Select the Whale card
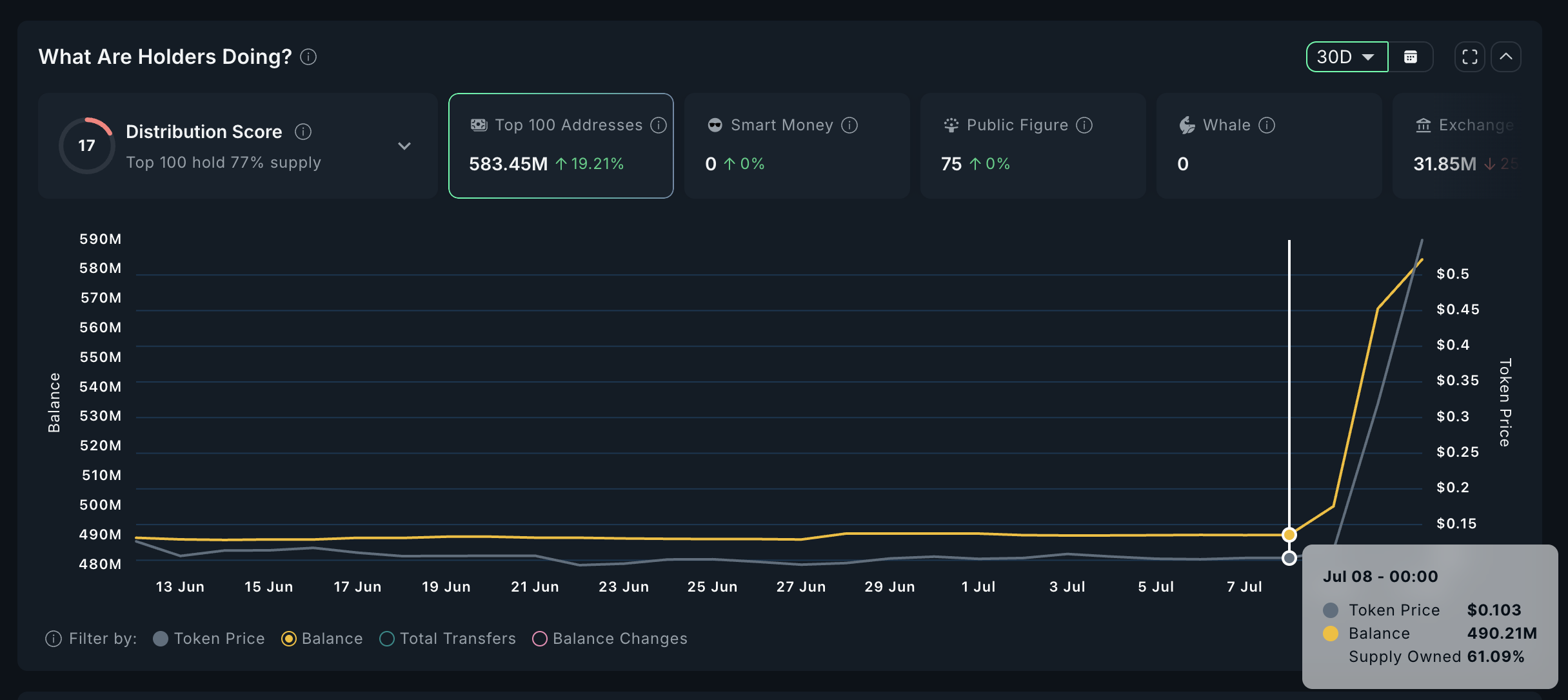The height and width of the screenshot is (700, 1568). (1268, 146)
